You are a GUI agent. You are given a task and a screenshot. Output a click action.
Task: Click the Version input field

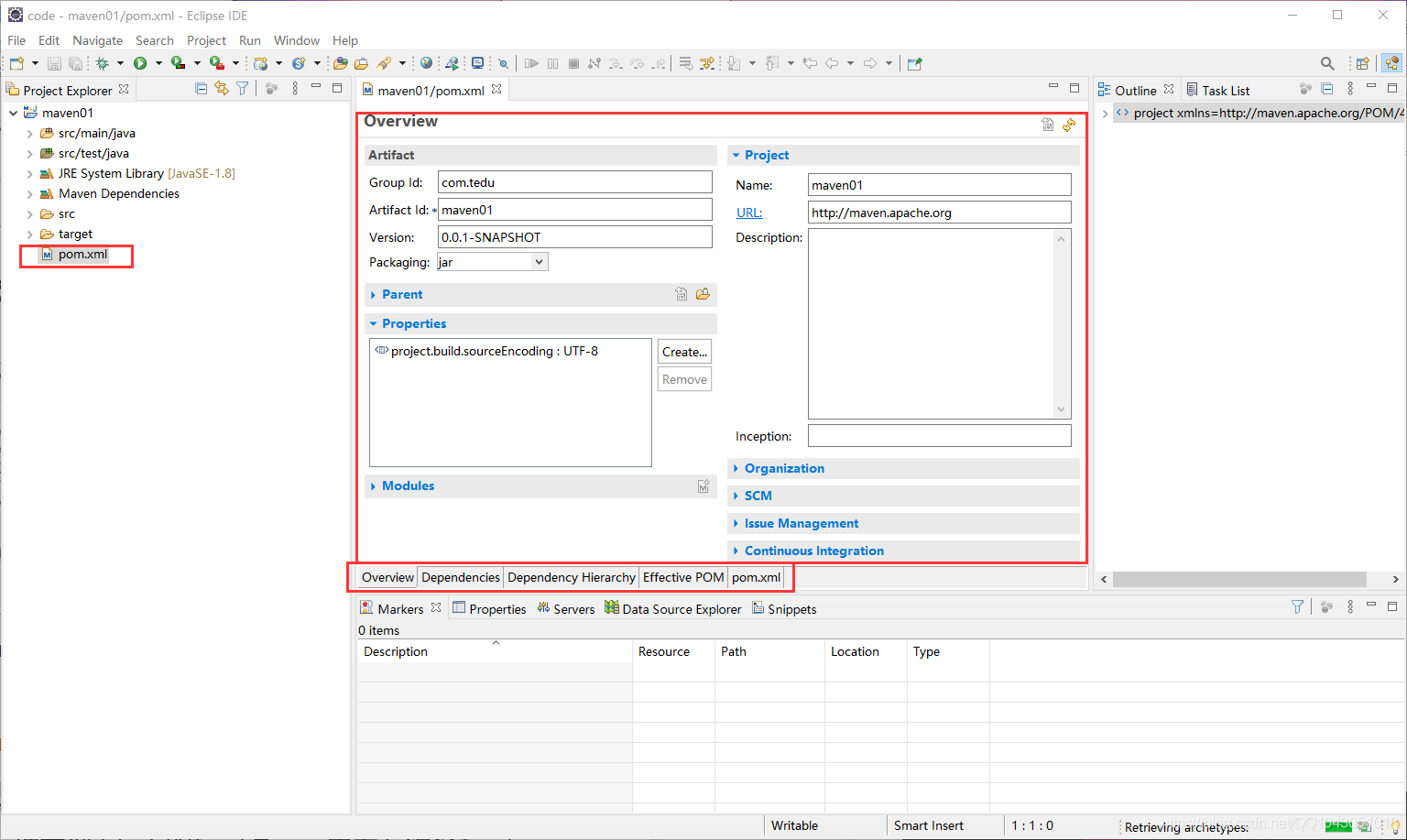[574, 237]
